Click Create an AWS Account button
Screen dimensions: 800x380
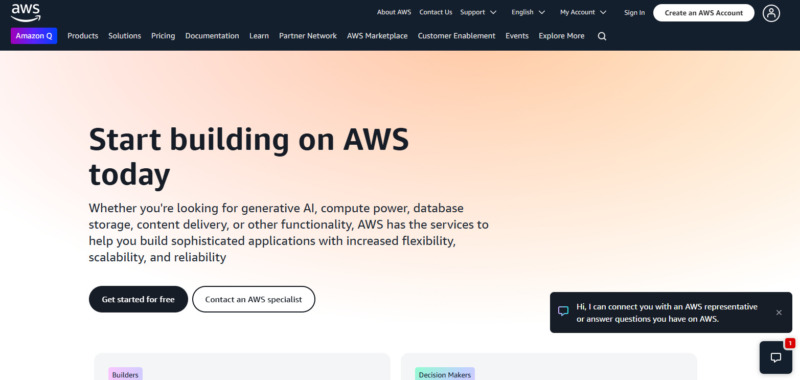[x=704, y=13]
